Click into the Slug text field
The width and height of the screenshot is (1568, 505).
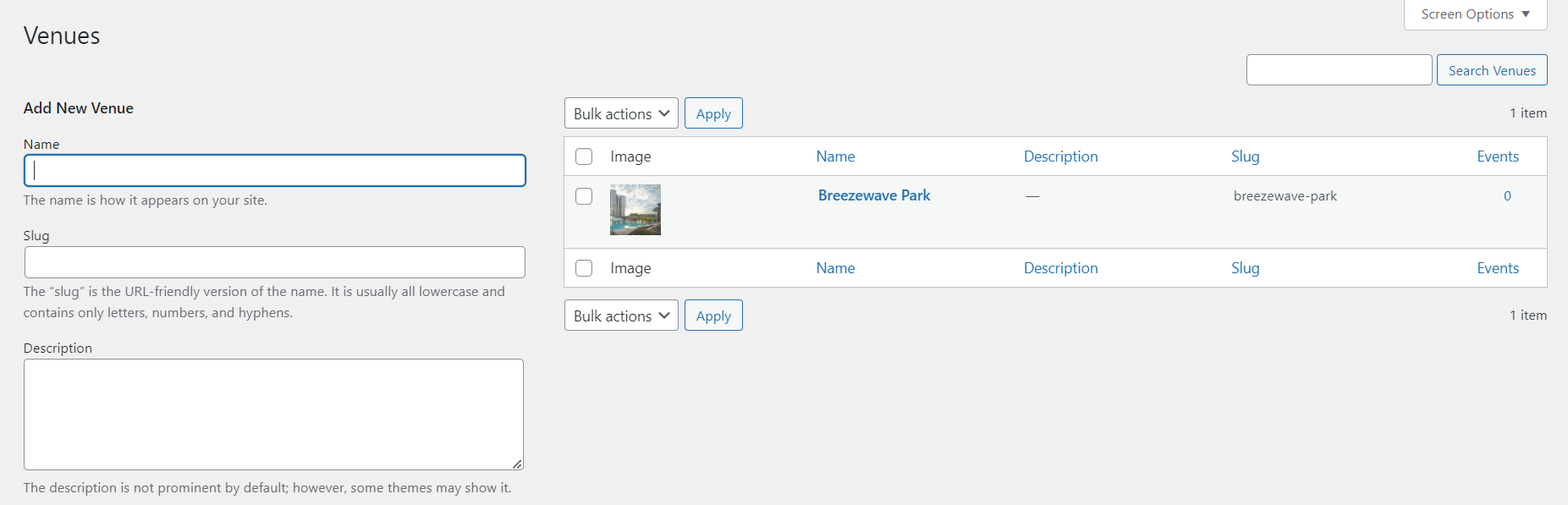[275, 262]
